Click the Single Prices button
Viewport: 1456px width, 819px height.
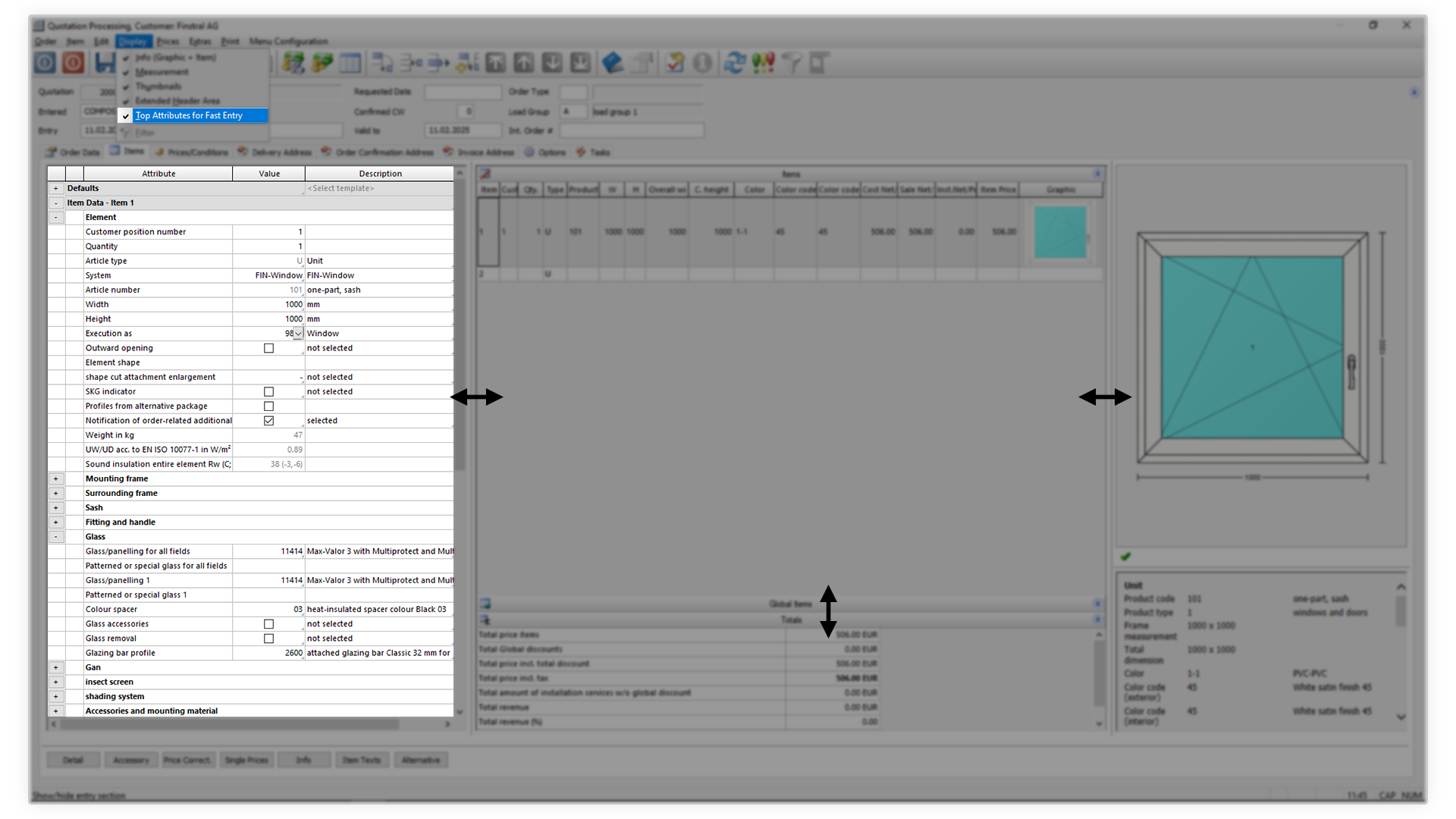[x=246, y=760]
